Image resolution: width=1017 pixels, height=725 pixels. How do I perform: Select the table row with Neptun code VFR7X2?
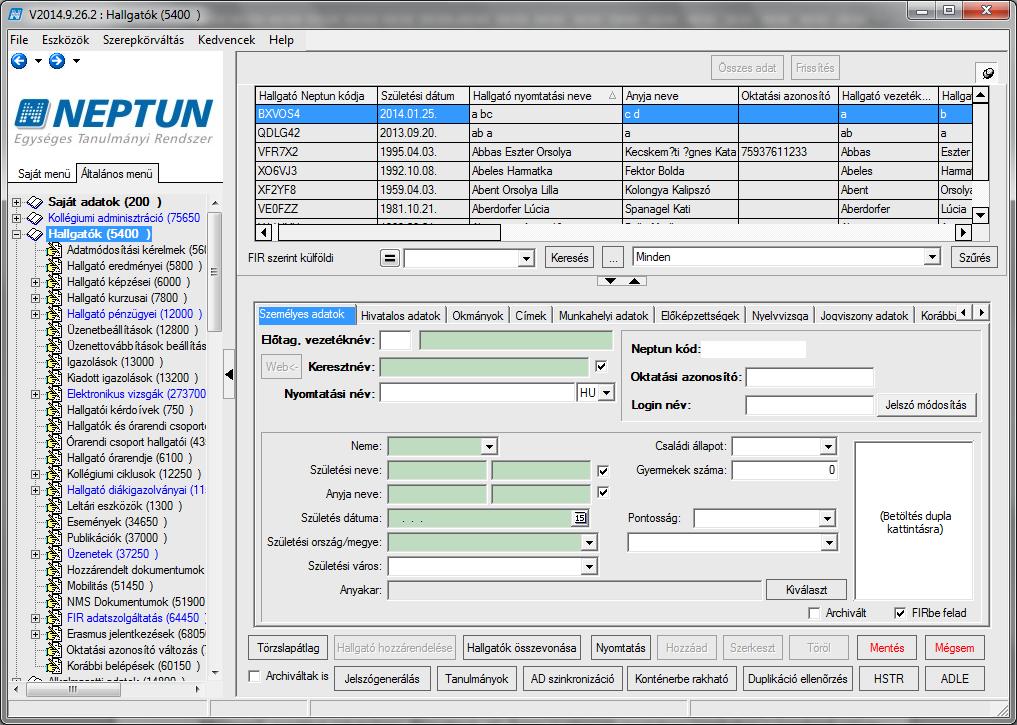[614, 152]
